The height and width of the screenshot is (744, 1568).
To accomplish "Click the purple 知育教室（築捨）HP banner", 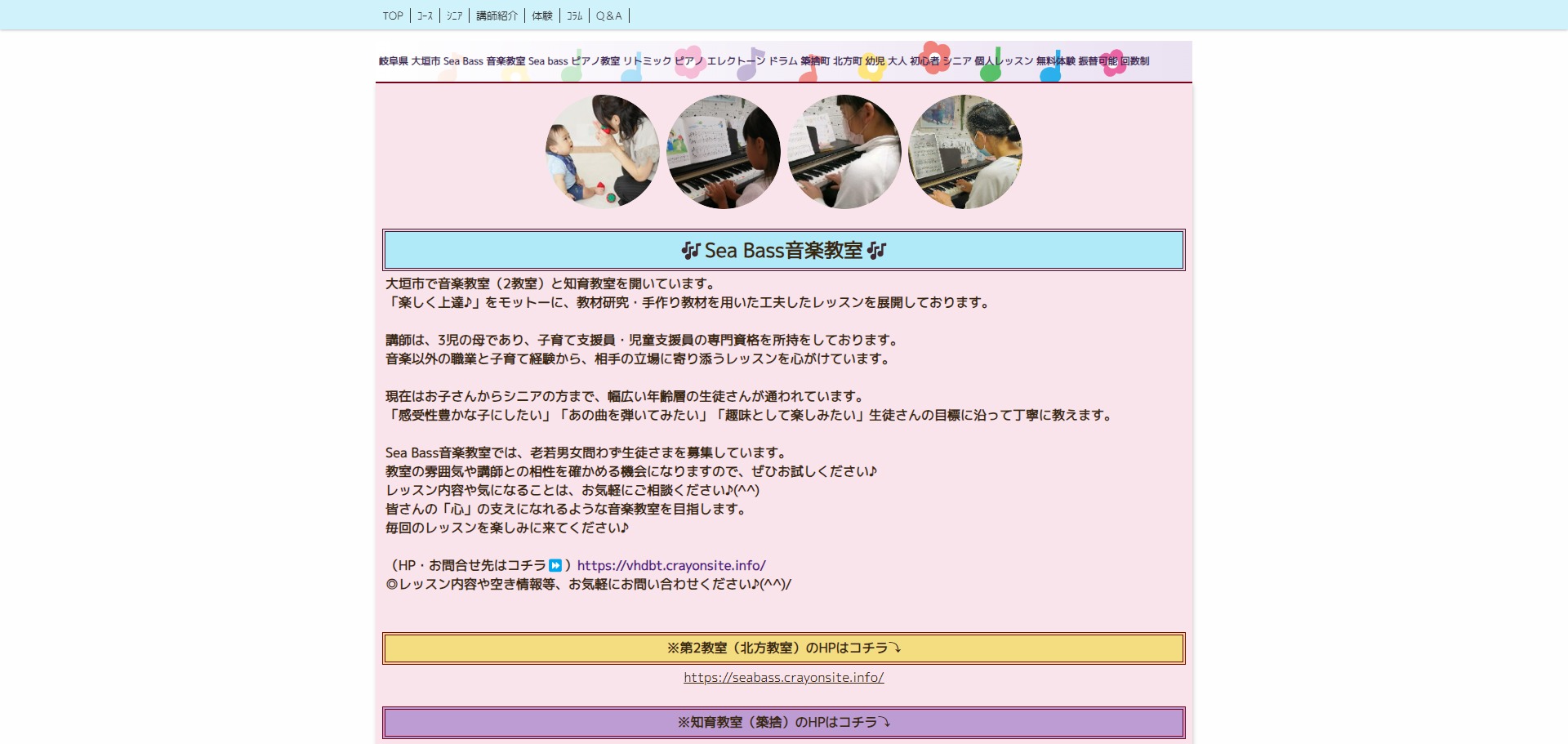I will click(783, 722).
